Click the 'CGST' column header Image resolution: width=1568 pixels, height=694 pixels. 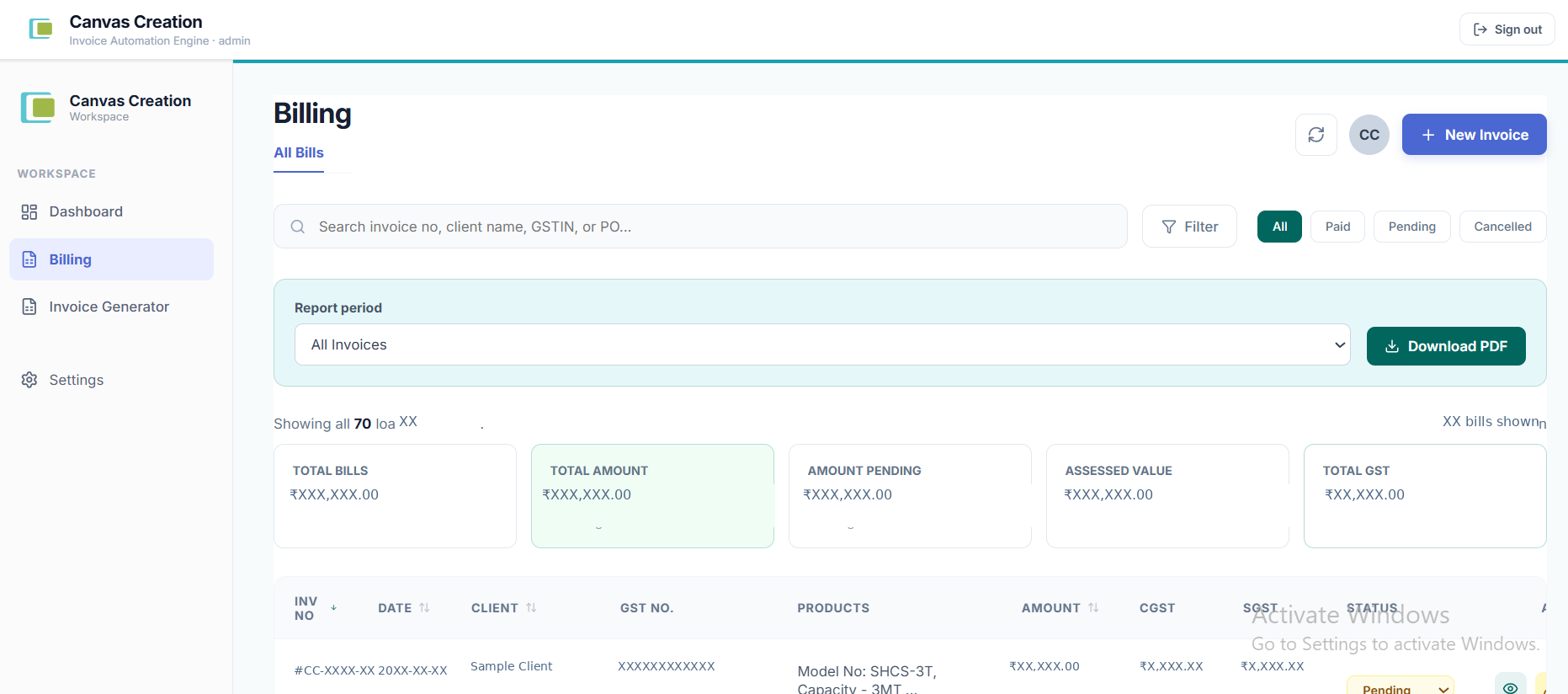point(1157,608)
